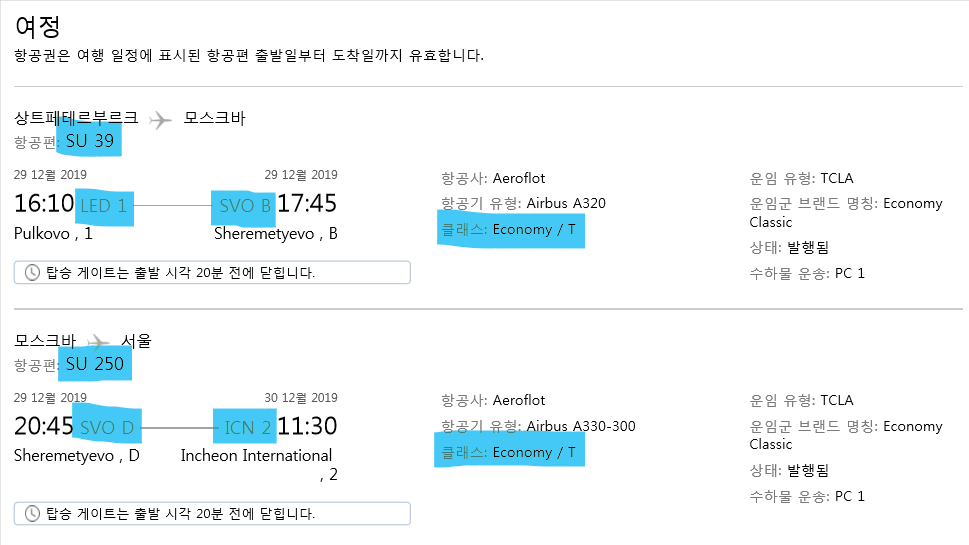Image resolution: width=969 pixels, height=545 pixels.
Task: Click the Airbus A330-300 aircraft type text
Action: pyautogui.click(x=581, y=426)
